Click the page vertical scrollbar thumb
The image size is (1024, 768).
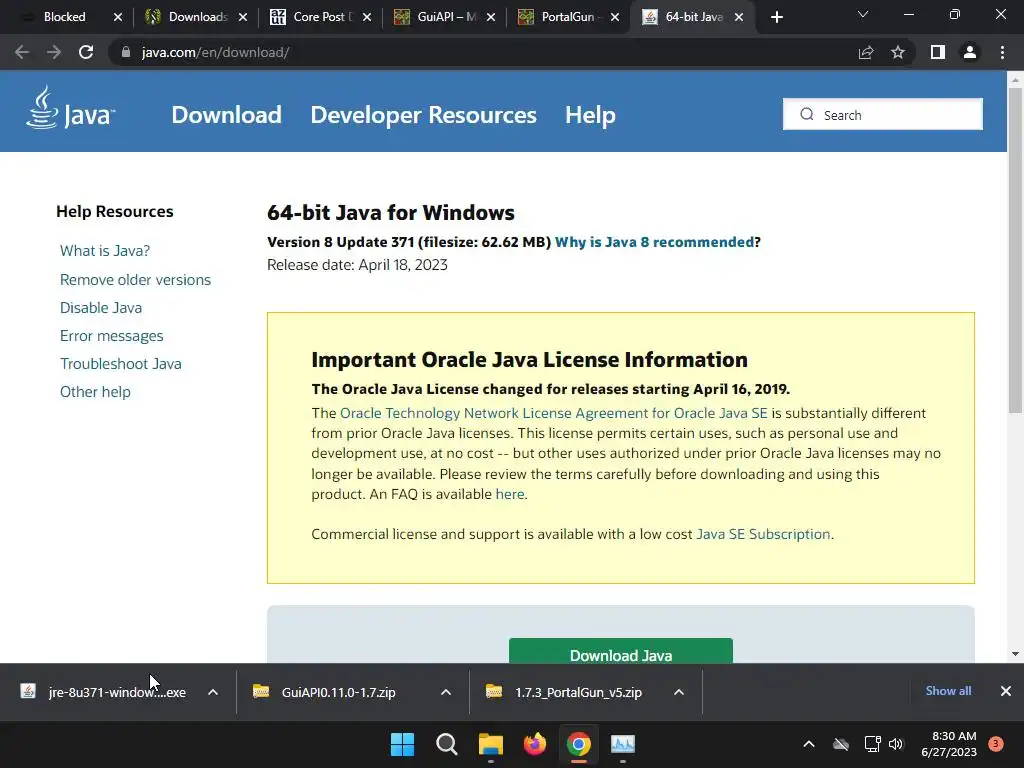(x=1015, y=249)
